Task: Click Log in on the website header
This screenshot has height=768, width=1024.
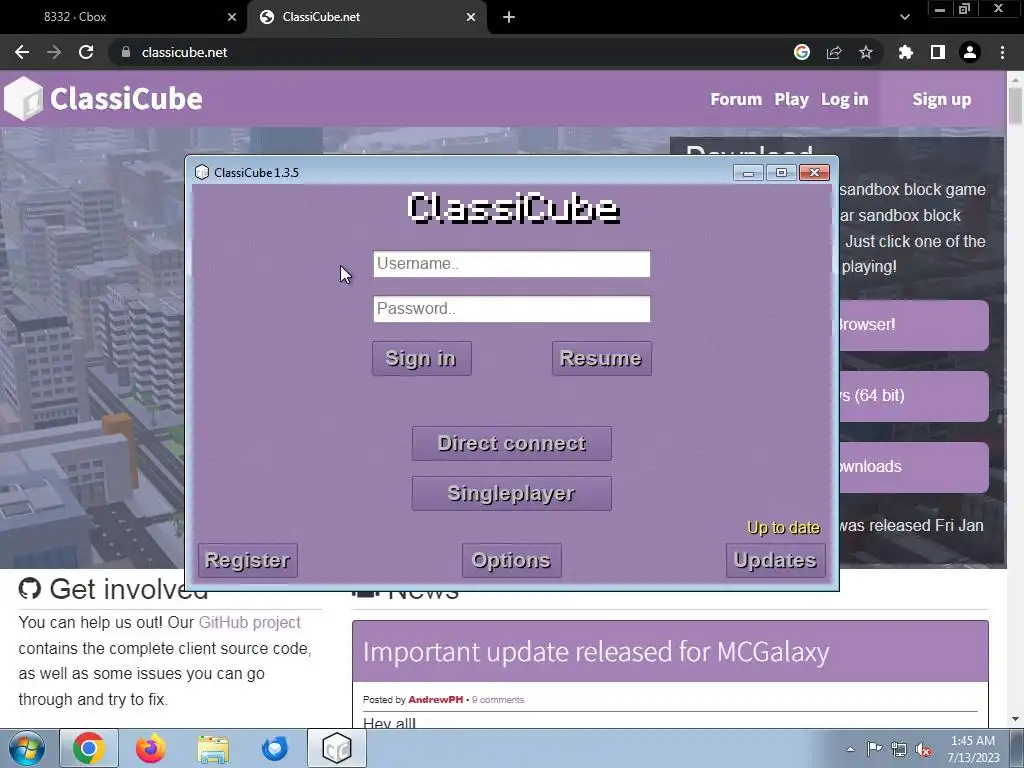Action: coord(844,99)
